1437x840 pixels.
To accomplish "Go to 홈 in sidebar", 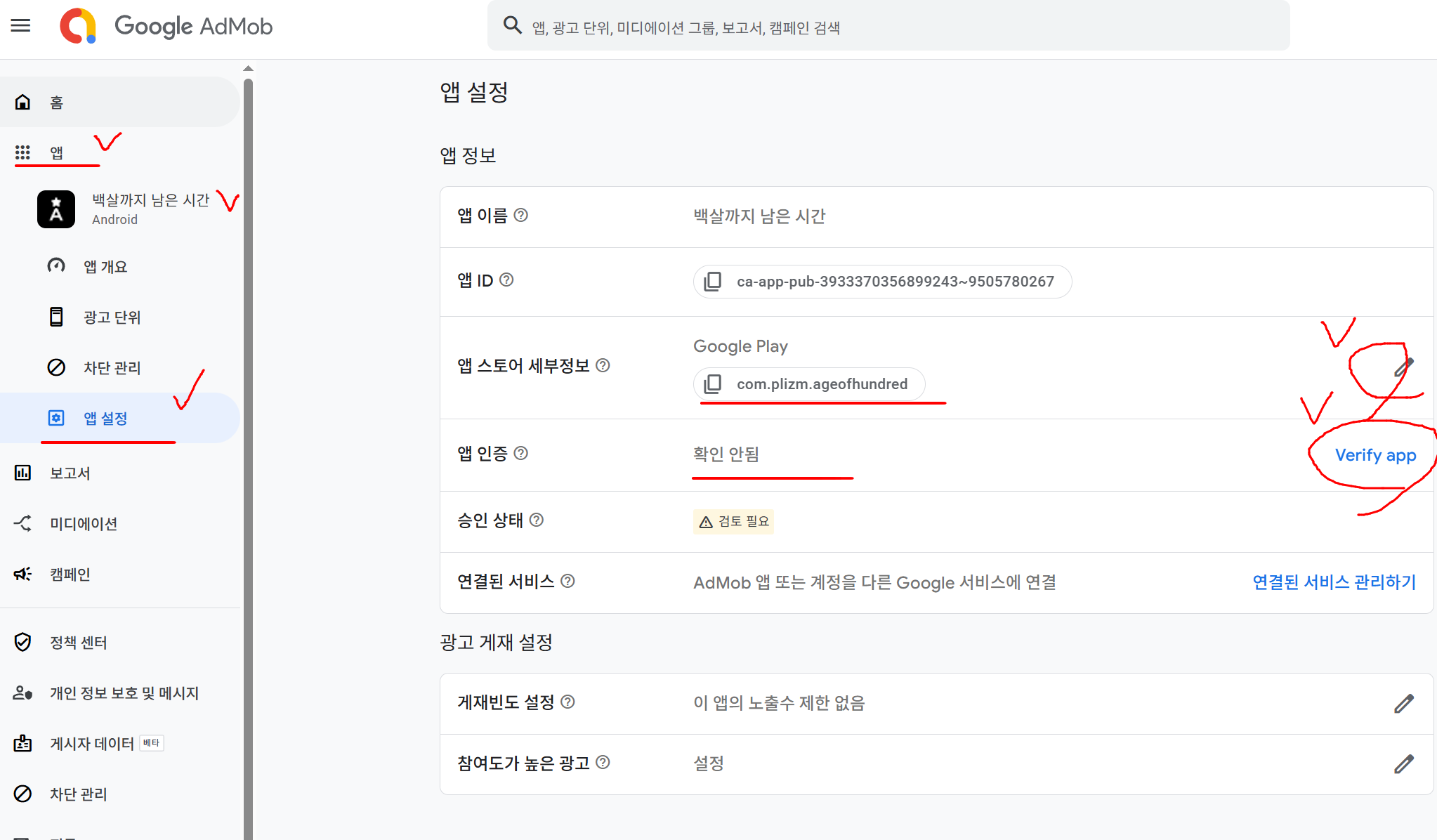I will click(x=56, y=103).
